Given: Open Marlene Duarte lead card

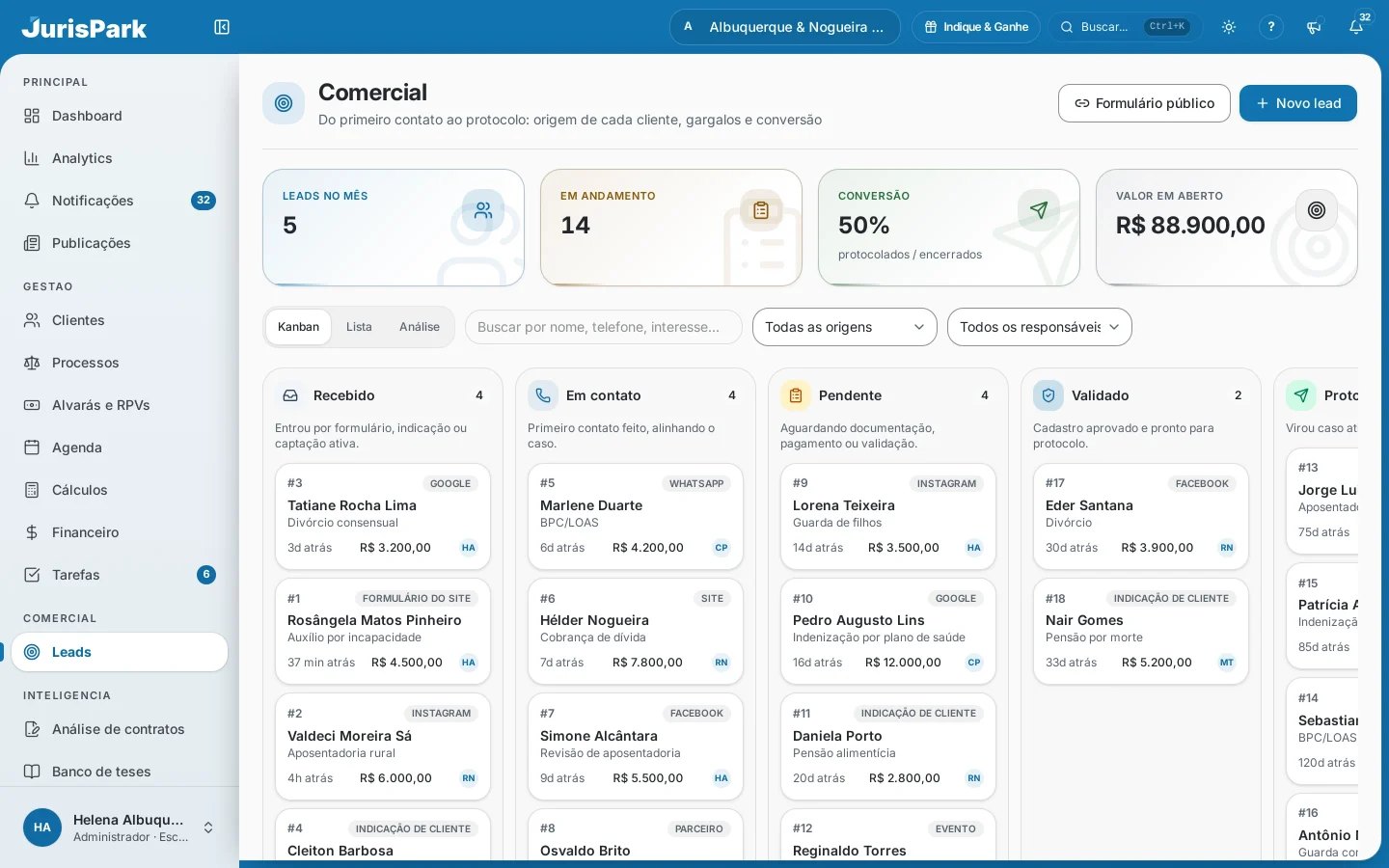Looking at the screenshot, I should tap(636, 517).
